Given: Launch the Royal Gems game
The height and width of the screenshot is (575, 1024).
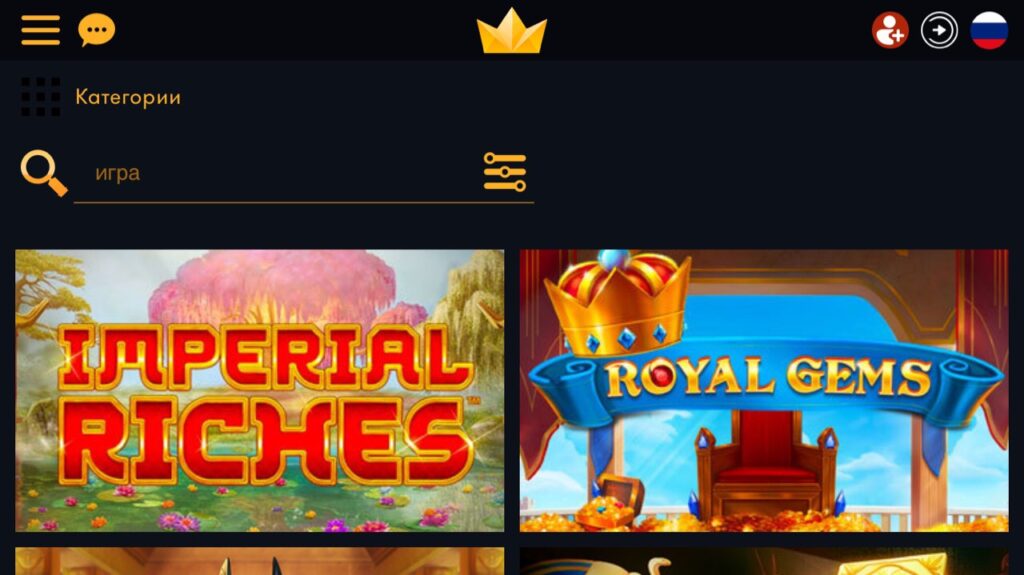Looking at the screenshot, I should (764, 390).
